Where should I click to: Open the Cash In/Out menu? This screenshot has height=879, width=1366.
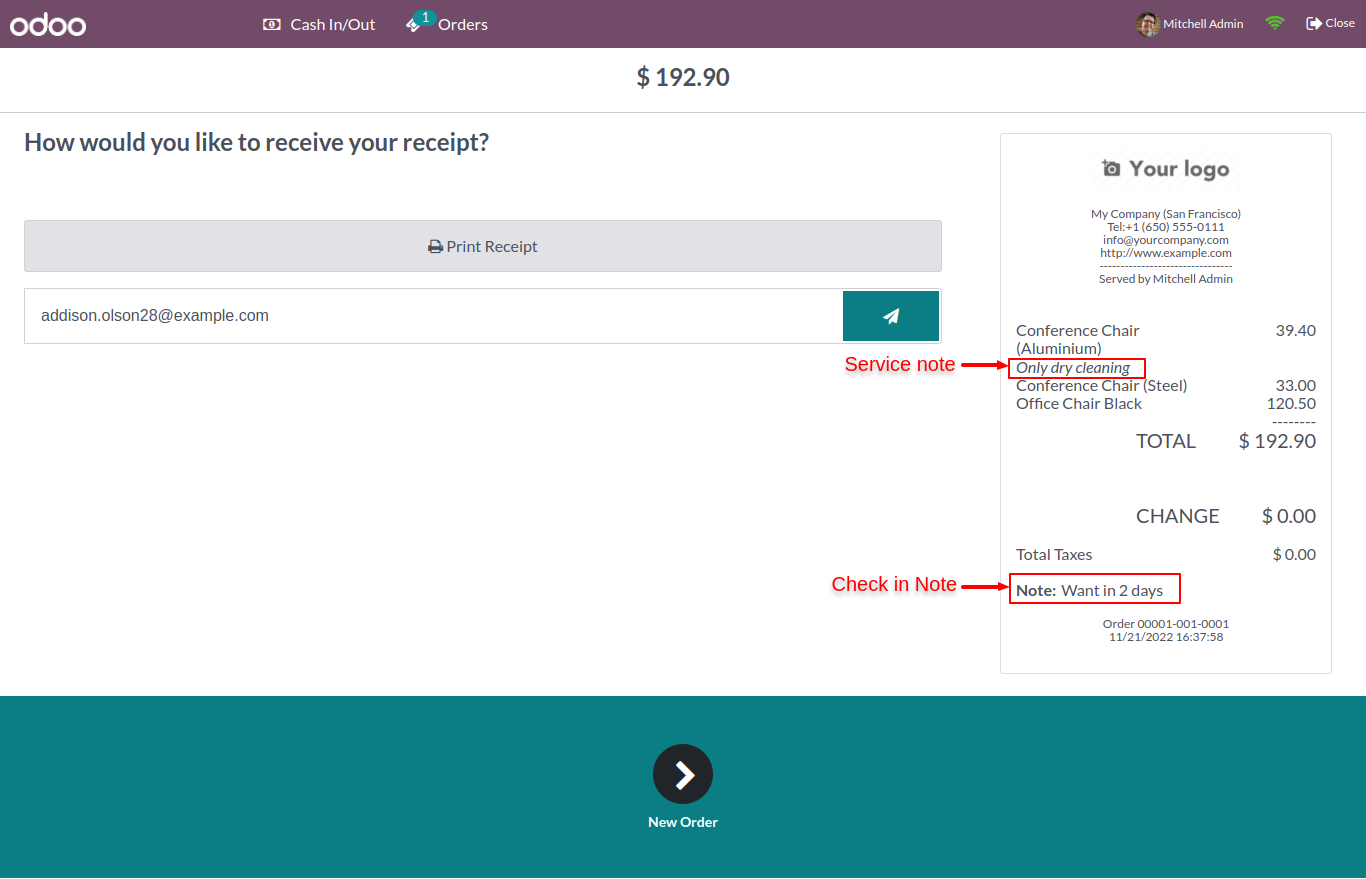[x=319, y=24]
